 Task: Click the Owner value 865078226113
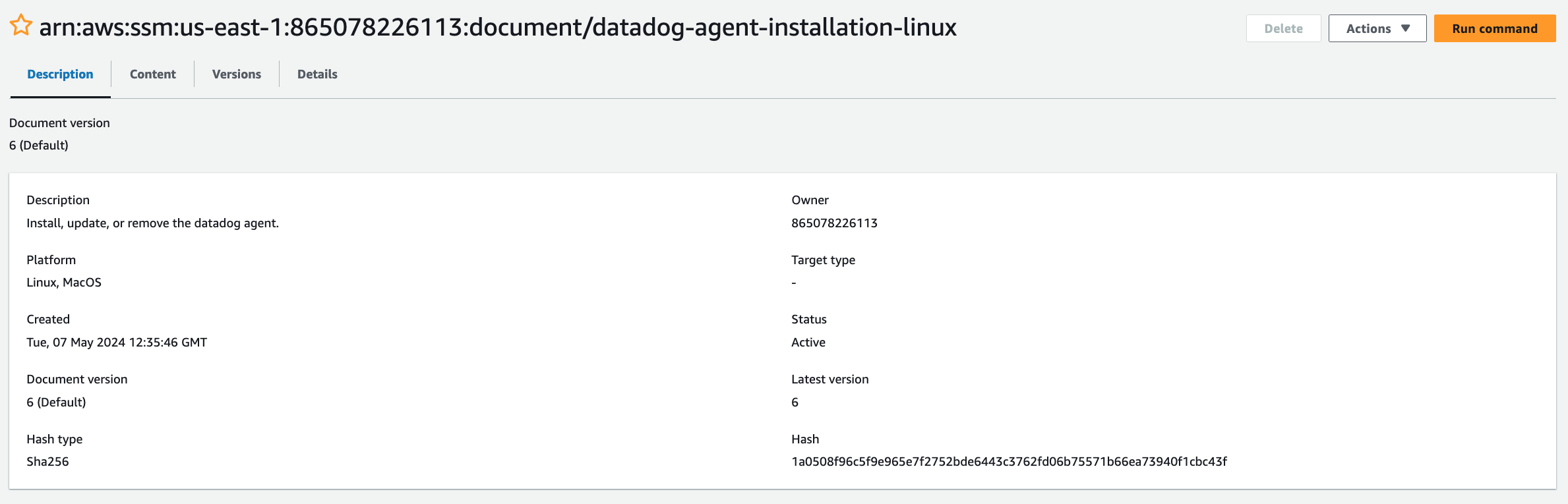point(834,223)
